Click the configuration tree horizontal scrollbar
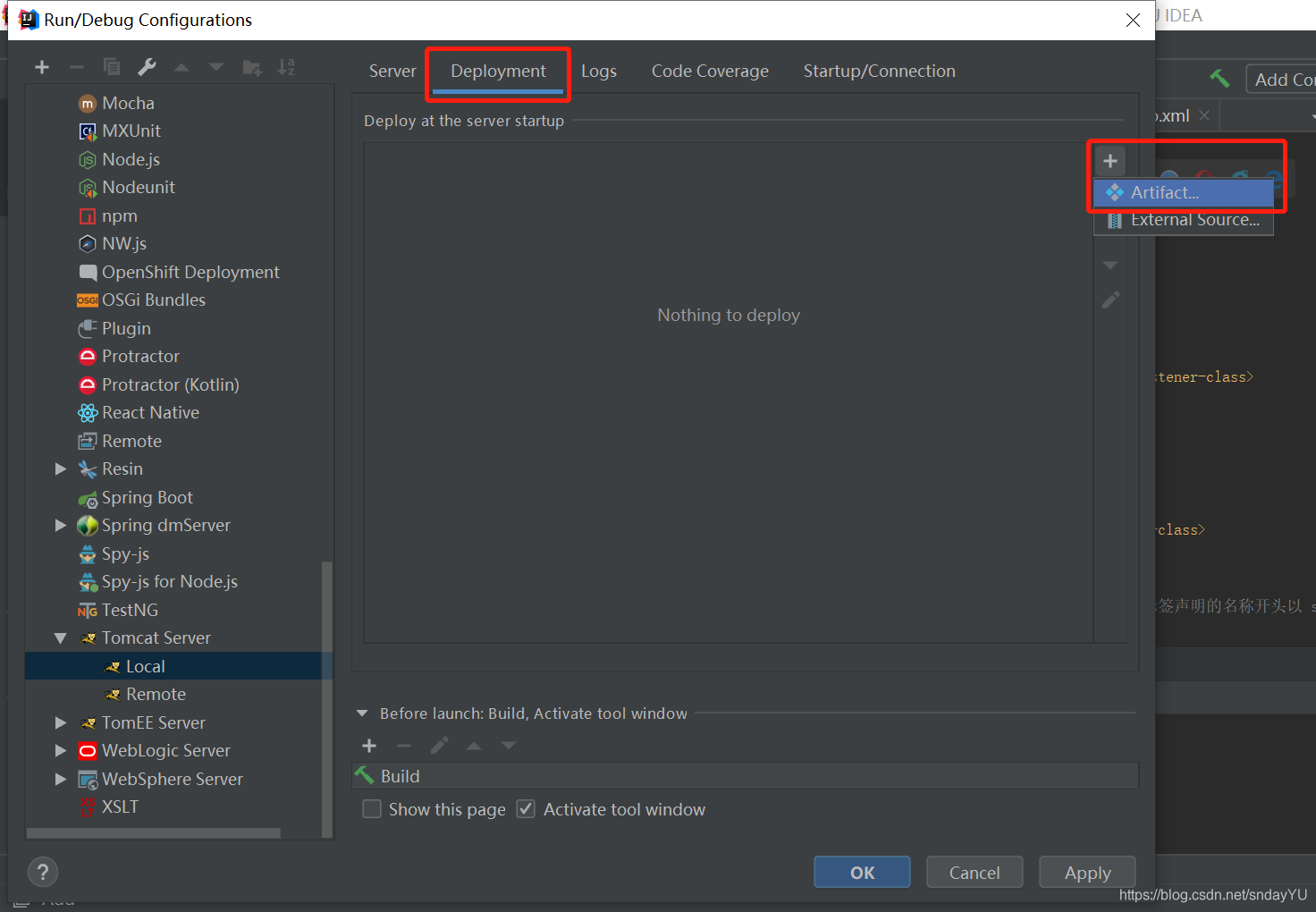The height and width of the screenshot is (912, 1316). (x=153, y=833)
